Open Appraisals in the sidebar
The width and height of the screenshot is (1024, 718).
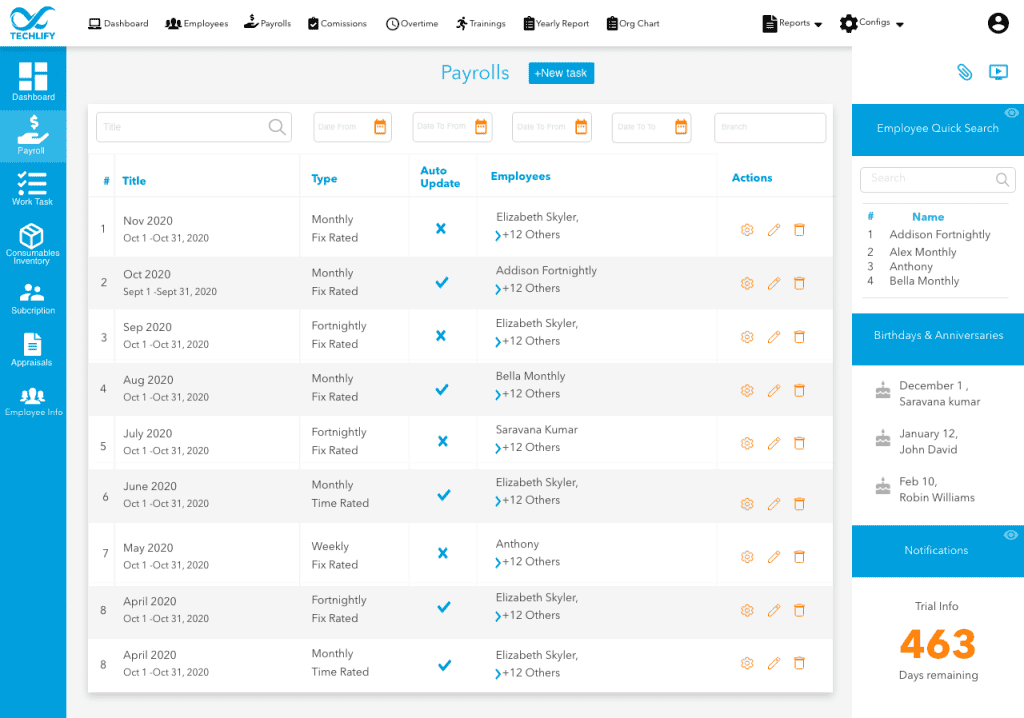coord(32,350)
